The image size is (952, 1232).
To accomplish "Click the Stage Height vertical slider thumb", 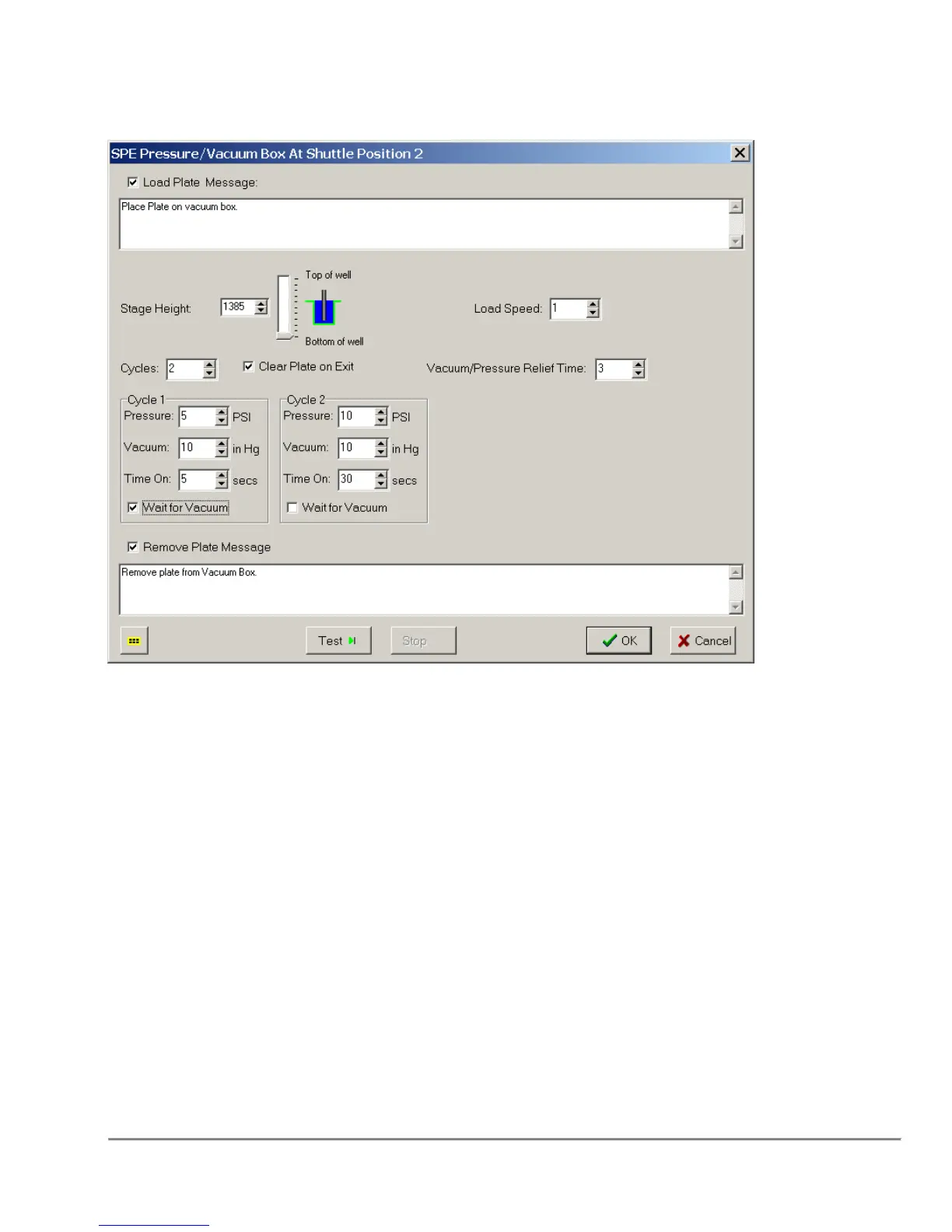I will click(x=286, y=336).
